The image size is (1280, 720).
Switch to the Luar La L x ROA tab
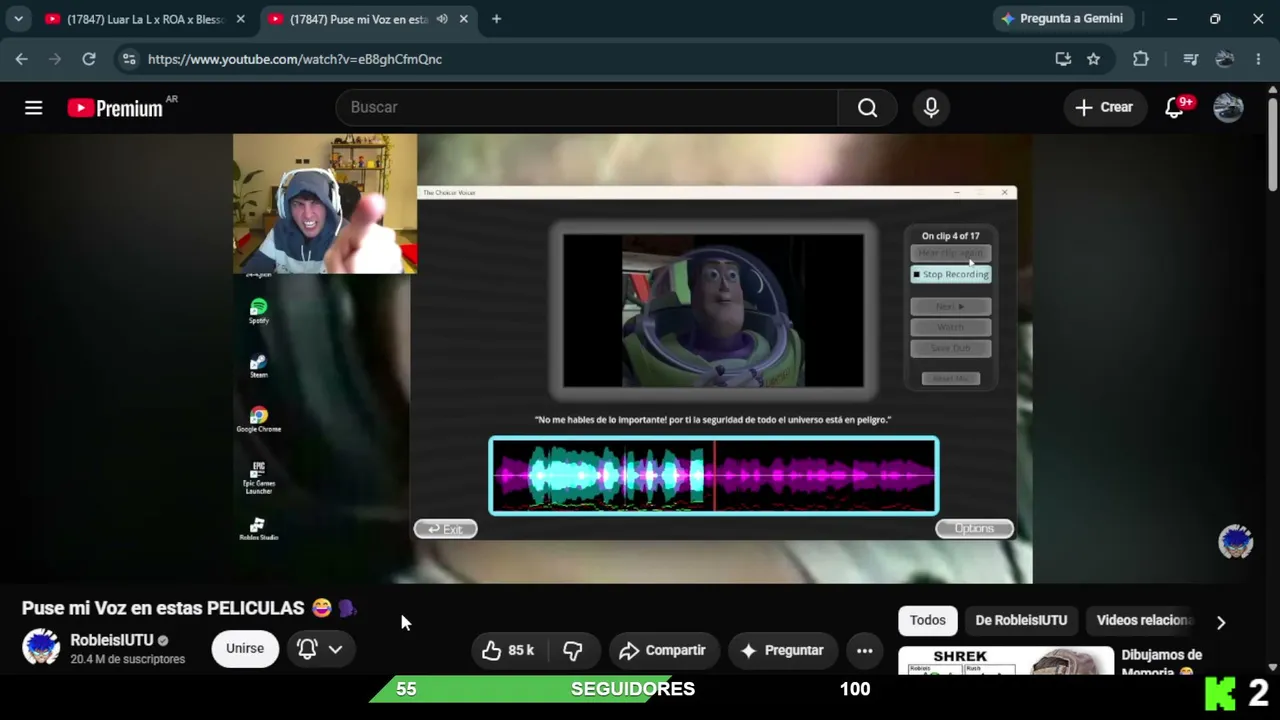[x=145, y=19]
